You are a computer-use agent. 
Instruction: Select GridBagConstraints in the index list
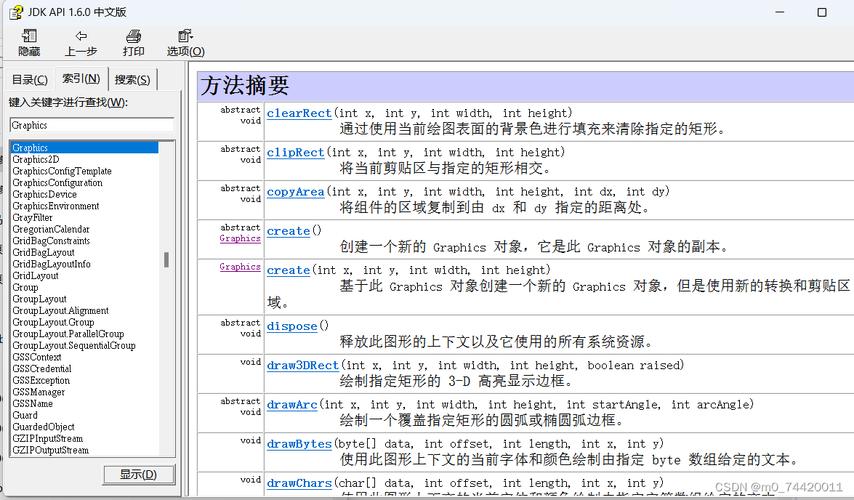point(51,241)
